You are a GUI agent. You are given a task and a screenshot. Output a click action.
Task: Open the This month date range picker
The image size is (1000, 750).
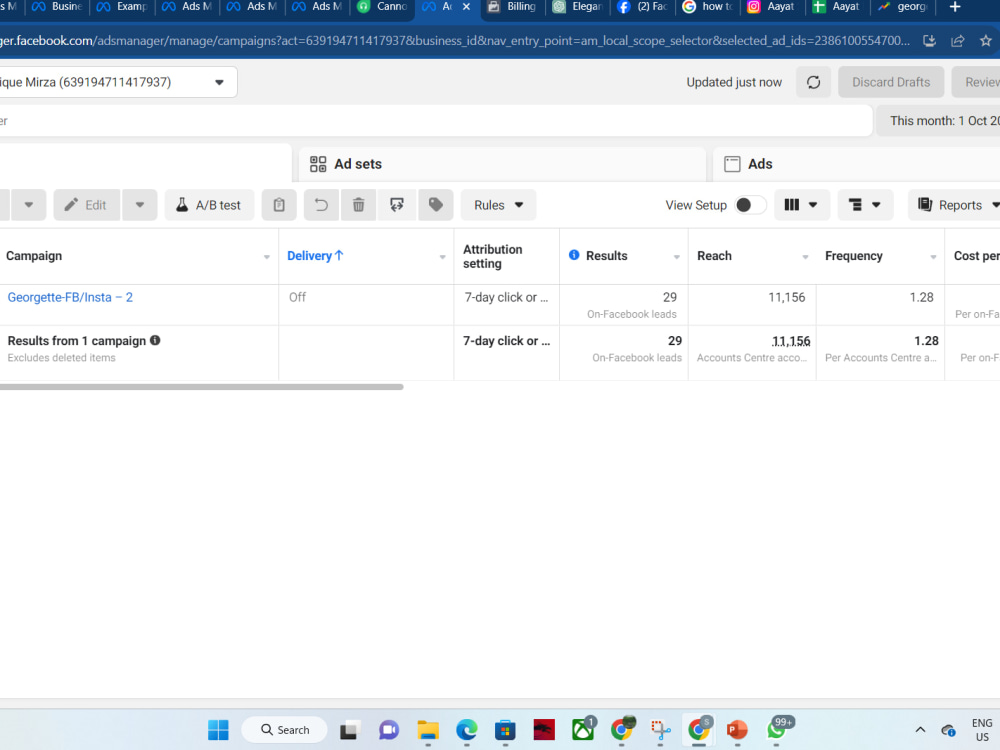tap(938, 121)
